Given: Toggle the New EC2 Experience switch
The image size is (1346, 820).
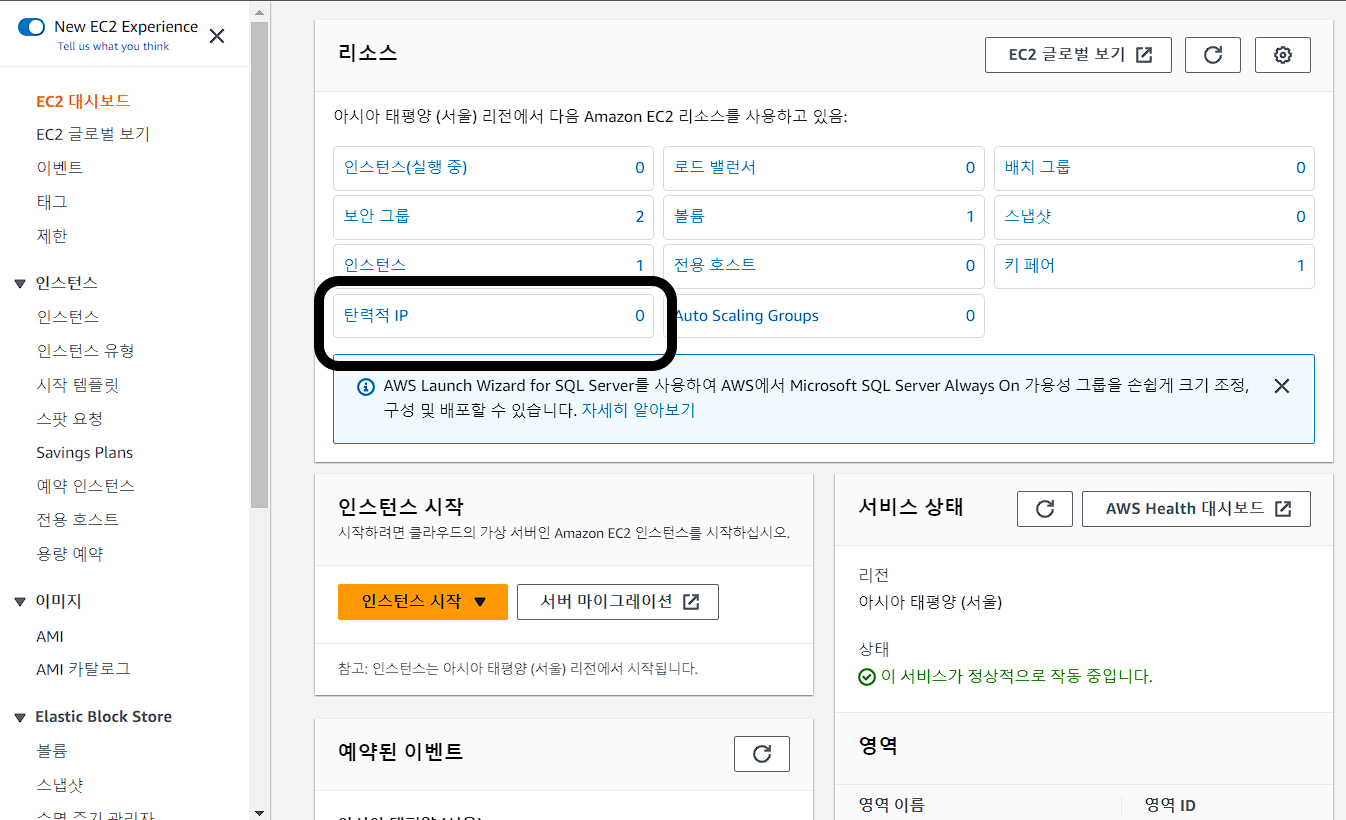Looking at the screenshot, I should (31, 27).
